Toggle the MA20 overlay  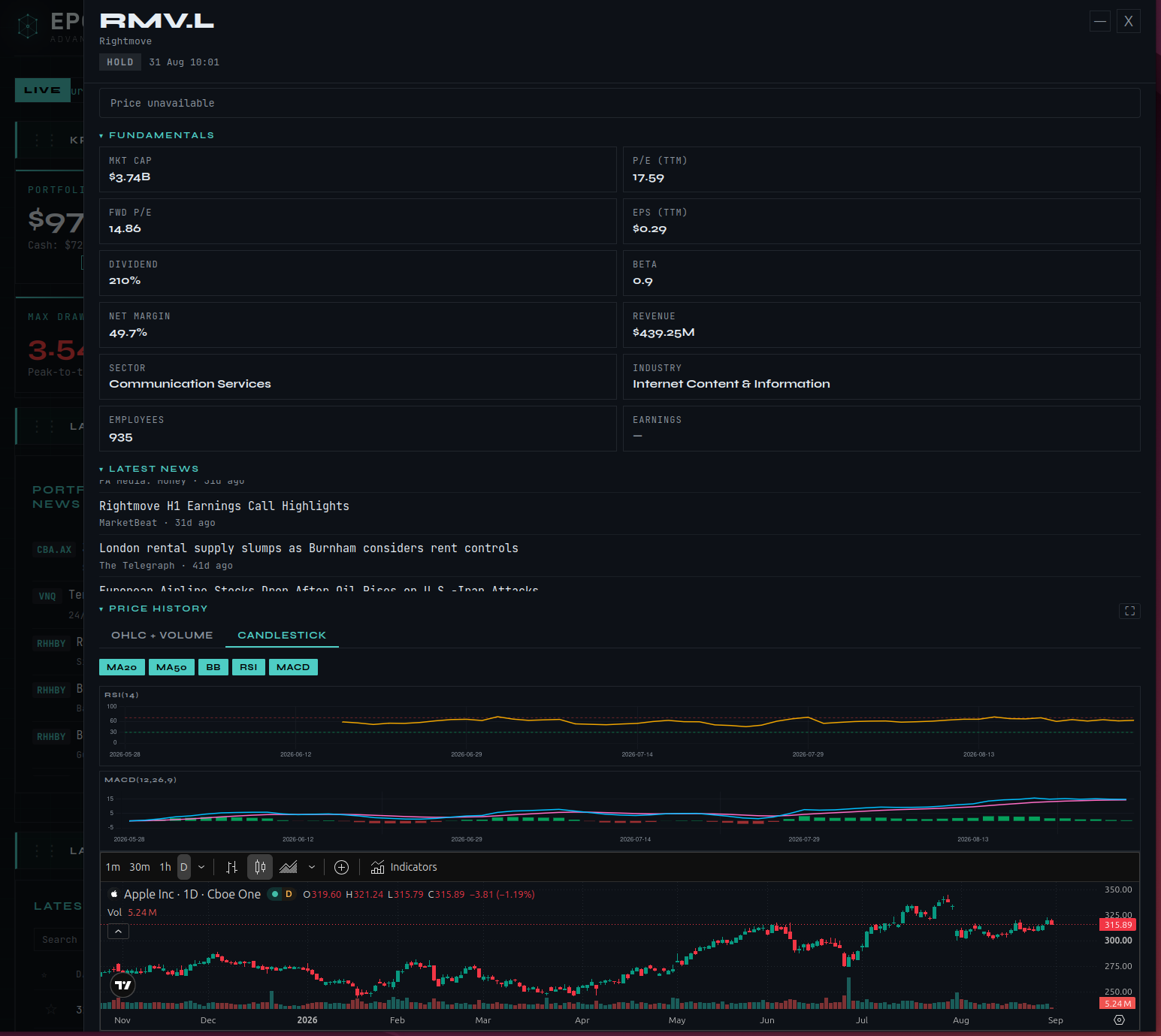click(x=122, y=667)
